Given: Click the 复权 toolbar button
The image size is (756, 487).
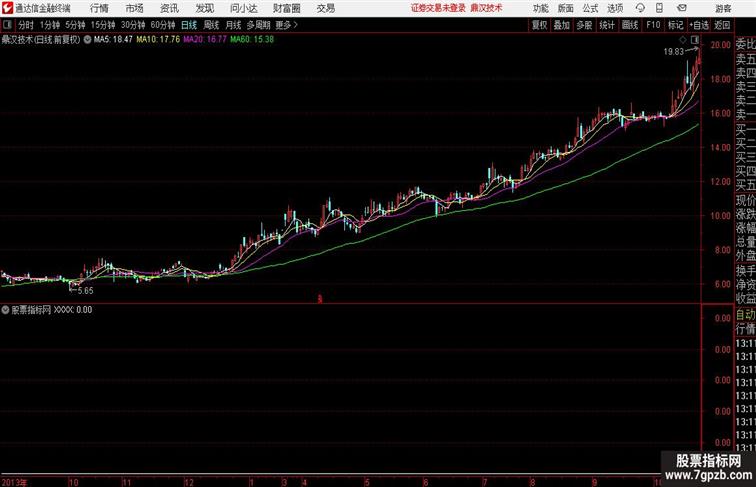Looking at the screenshot, I should point(540,25).
